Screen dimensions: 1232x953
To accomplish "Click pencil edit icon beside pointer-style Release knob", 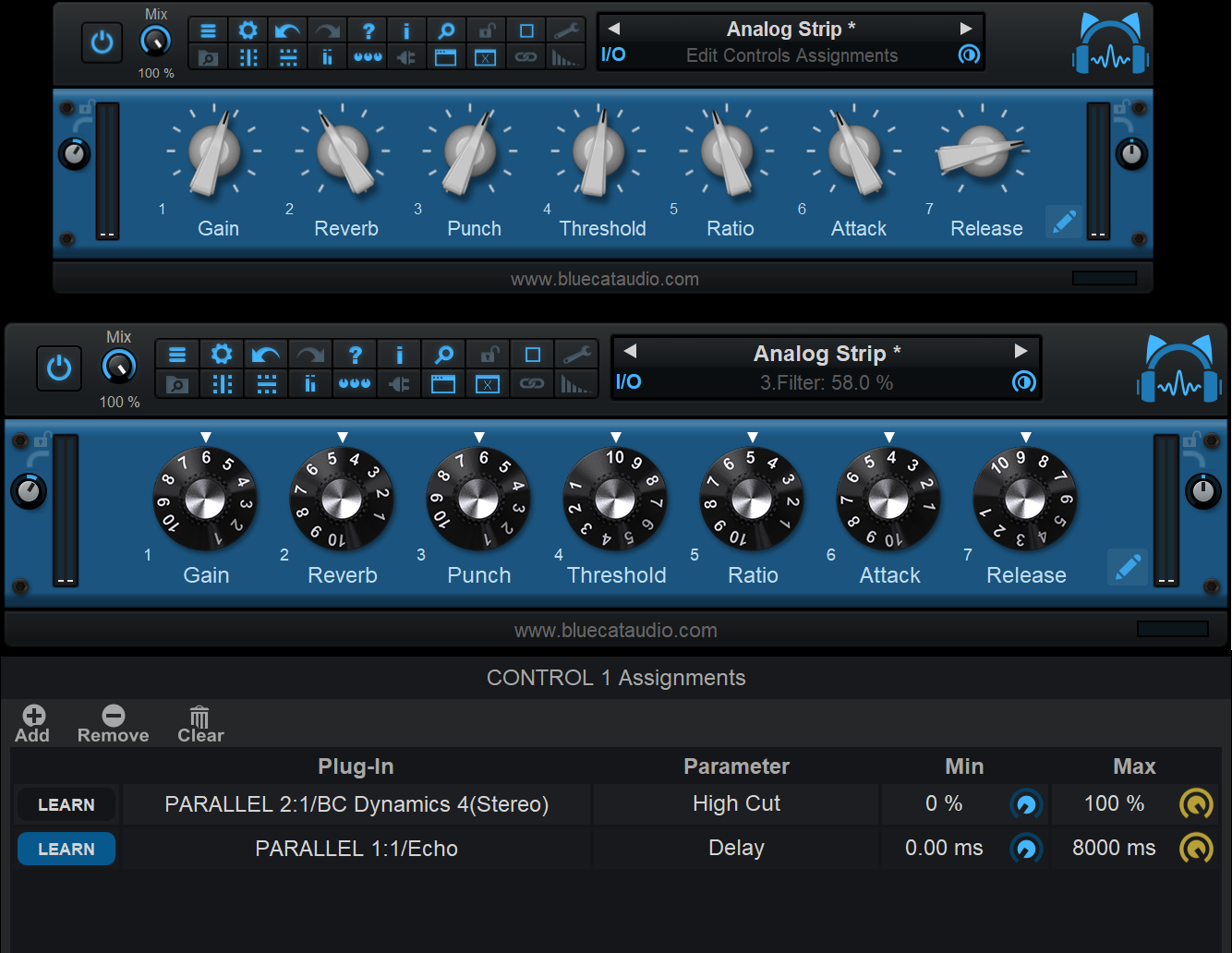I will 1064,222.
